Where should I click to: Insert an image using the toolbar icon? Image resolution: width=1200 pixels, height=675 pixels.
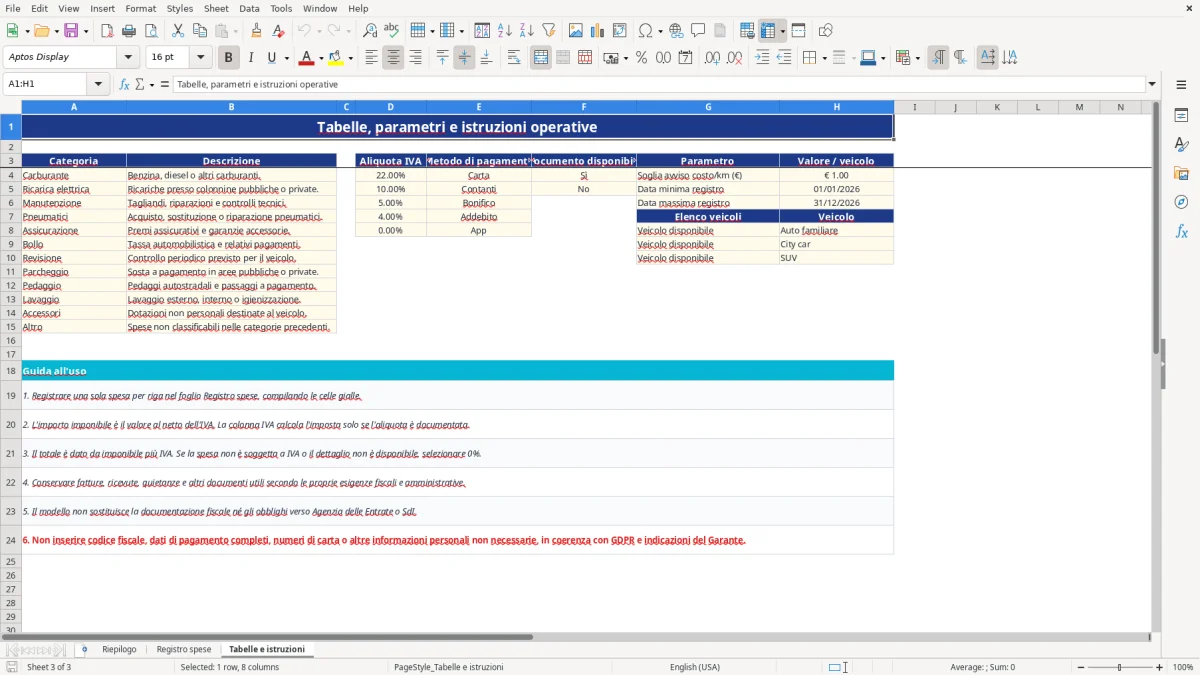[x=576, y=31]
